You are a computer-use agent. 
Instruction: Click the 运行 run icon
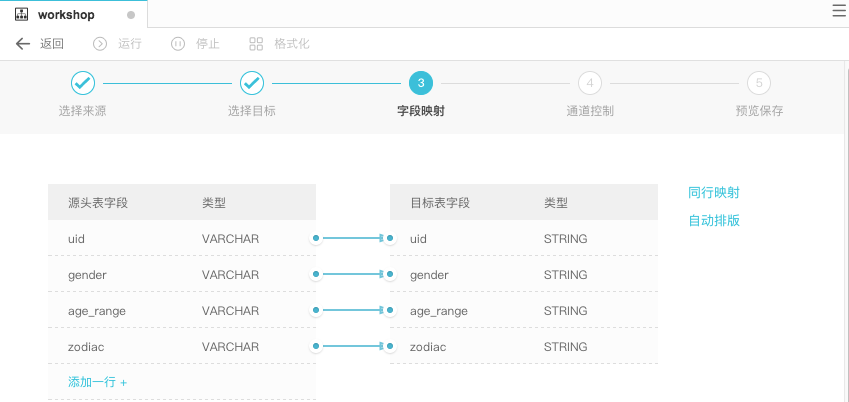coord(100,44)
